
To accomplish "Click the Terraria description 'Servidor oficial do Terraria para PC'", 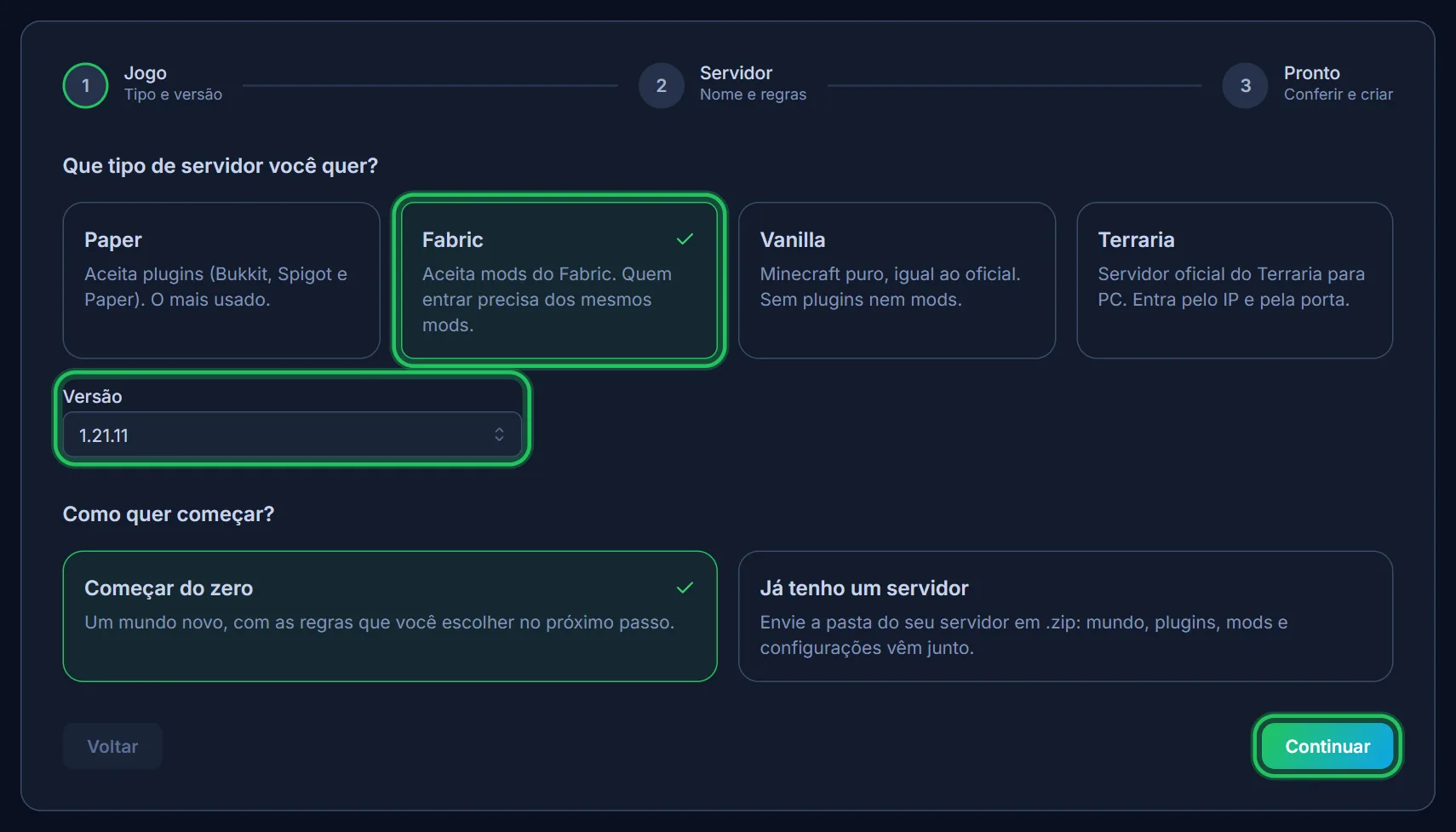I will (x=1231, y=287).
